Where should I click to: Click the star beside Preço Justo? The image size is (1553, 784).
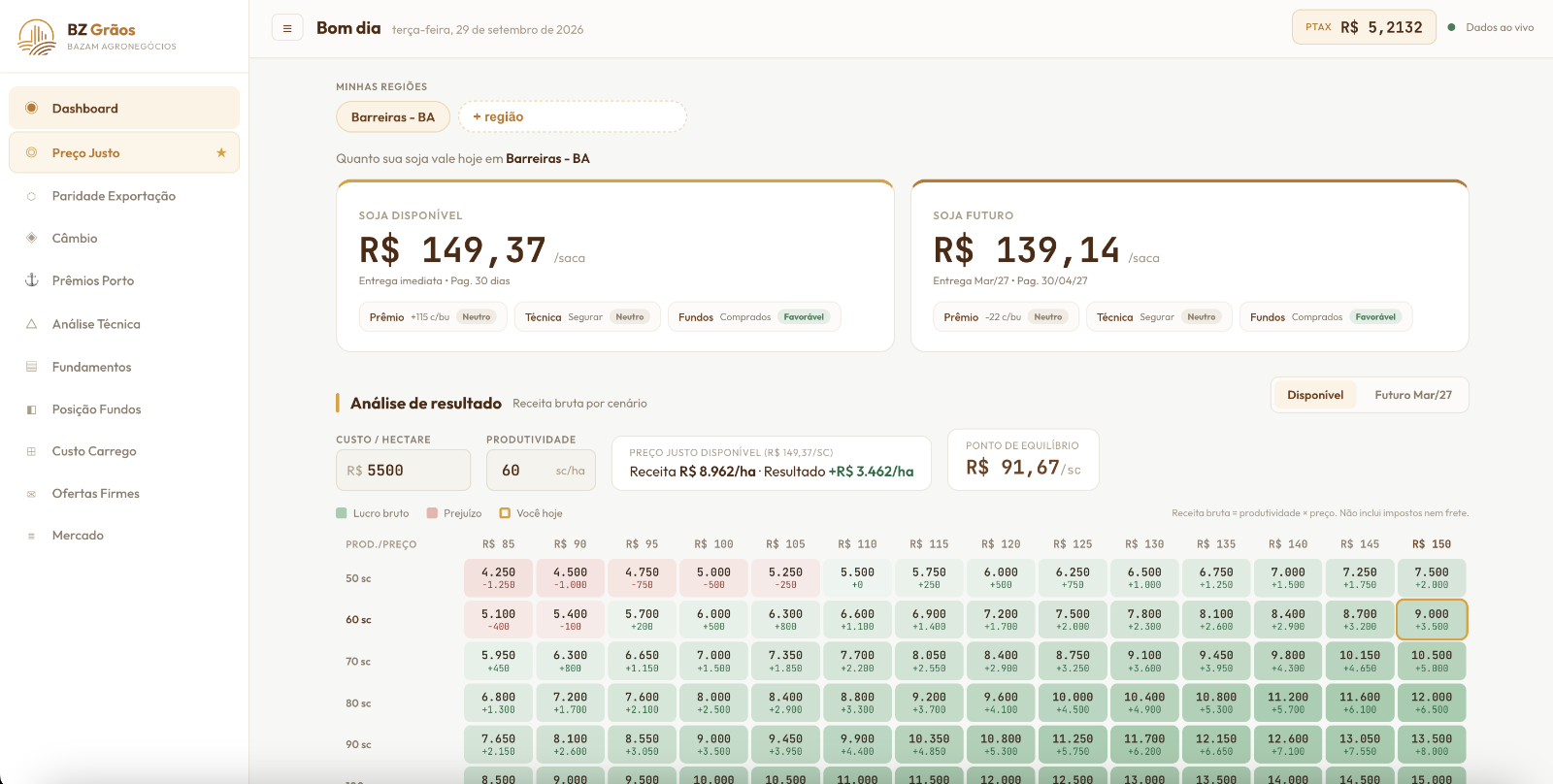(x=221, y=152)
